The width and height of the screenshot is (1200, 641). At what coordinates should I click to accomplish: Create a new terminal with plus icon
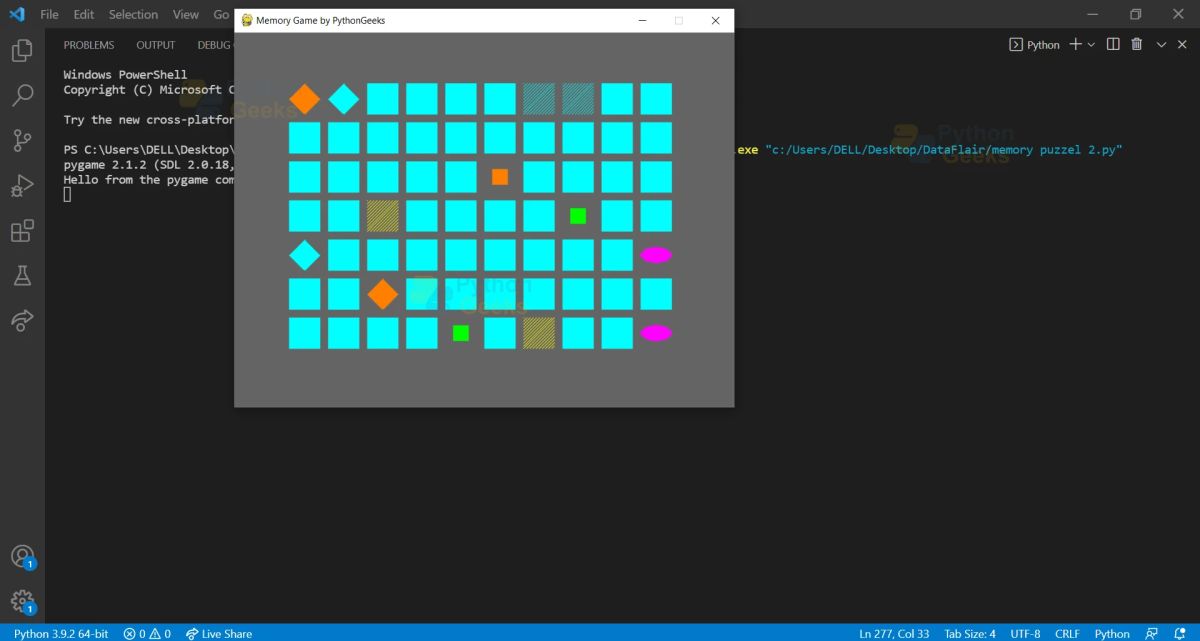pos(1076,44)
